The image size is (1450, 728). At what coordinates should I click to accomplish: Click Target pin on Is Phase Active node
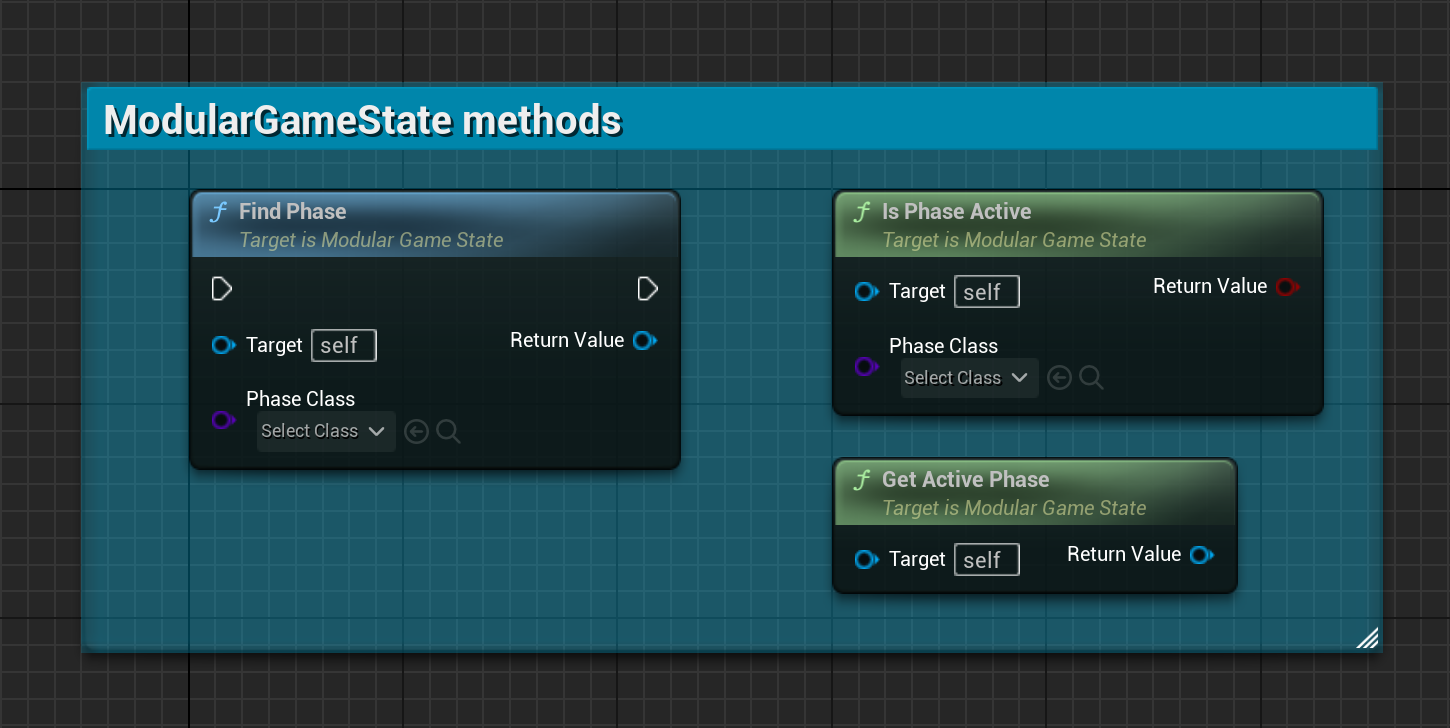point(866,292)
